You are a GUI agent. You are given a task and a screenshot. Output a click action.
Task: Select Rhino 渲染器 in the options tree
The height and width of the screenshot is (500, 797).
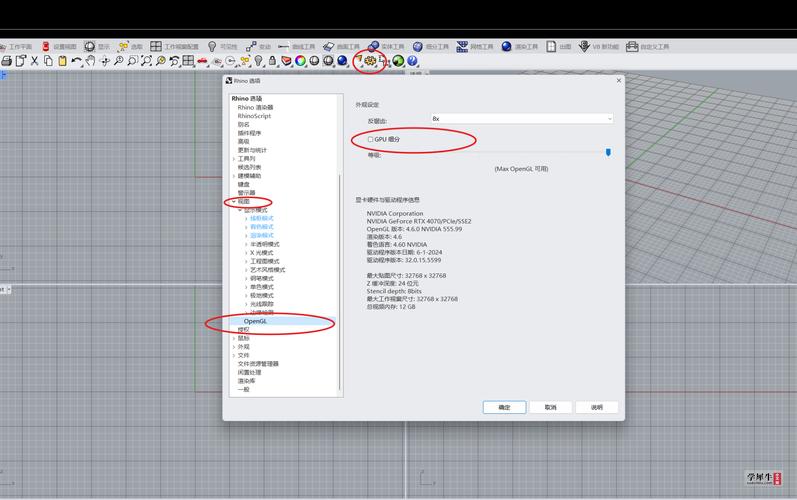pos(255,107)
